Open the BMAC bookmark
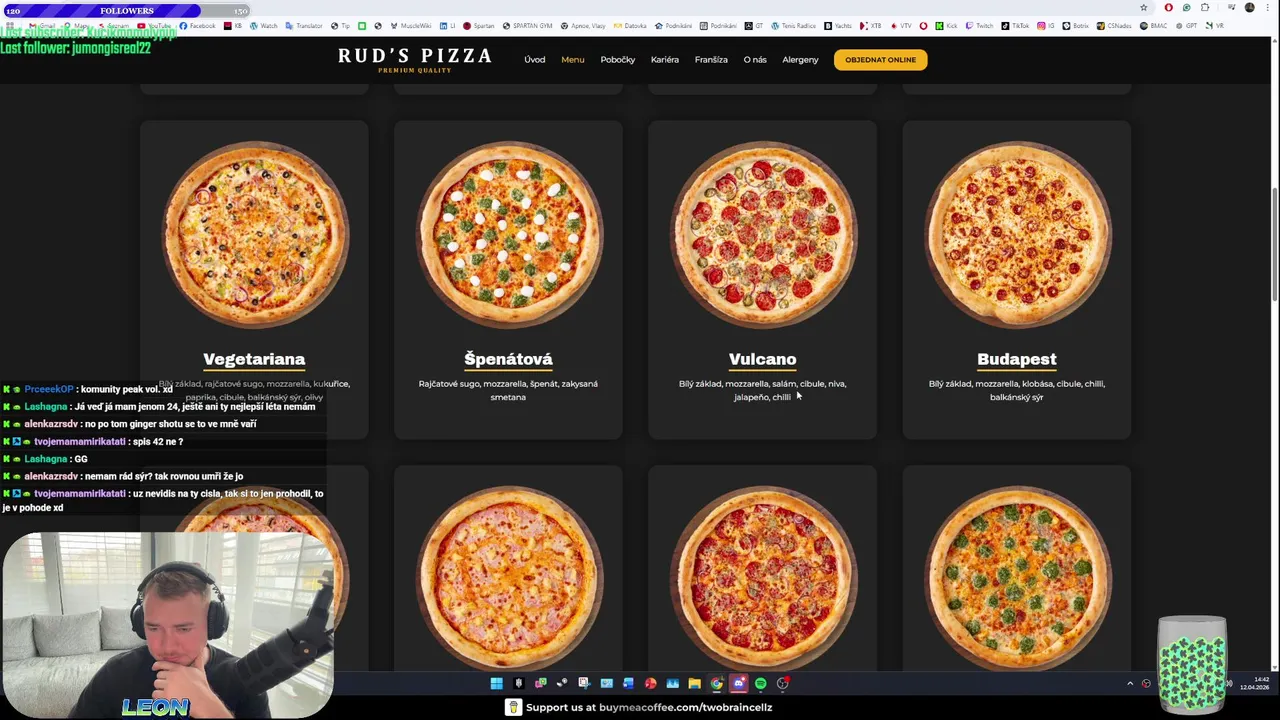 pos(1153,26)
